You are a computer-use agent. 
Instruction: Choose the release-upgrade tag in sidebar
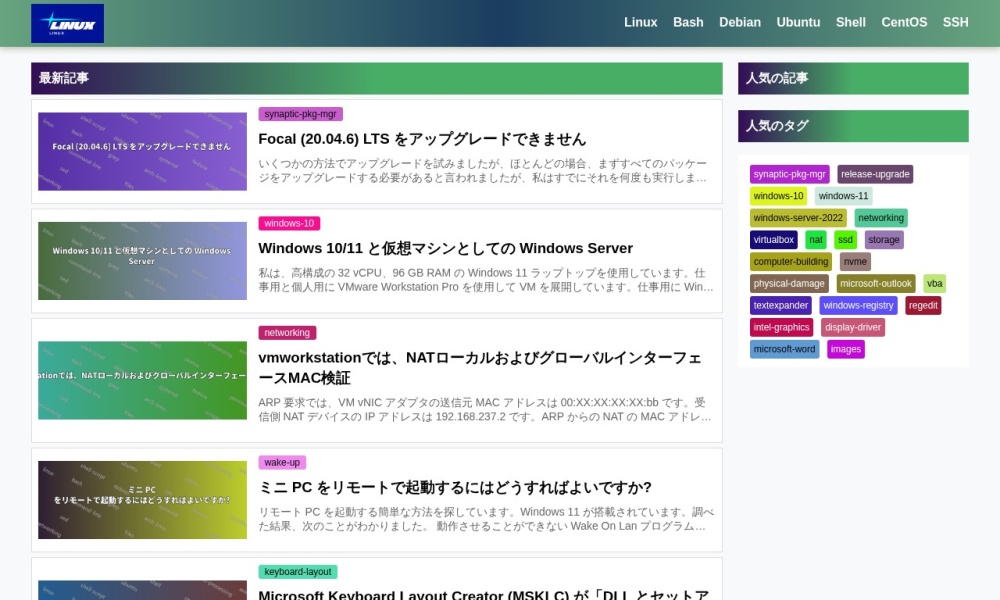pos(875,174)
